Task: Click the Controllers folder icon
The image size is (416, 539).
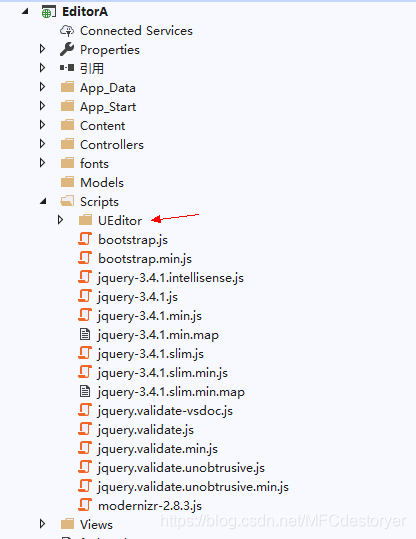Action: click(x=67, y=144)
